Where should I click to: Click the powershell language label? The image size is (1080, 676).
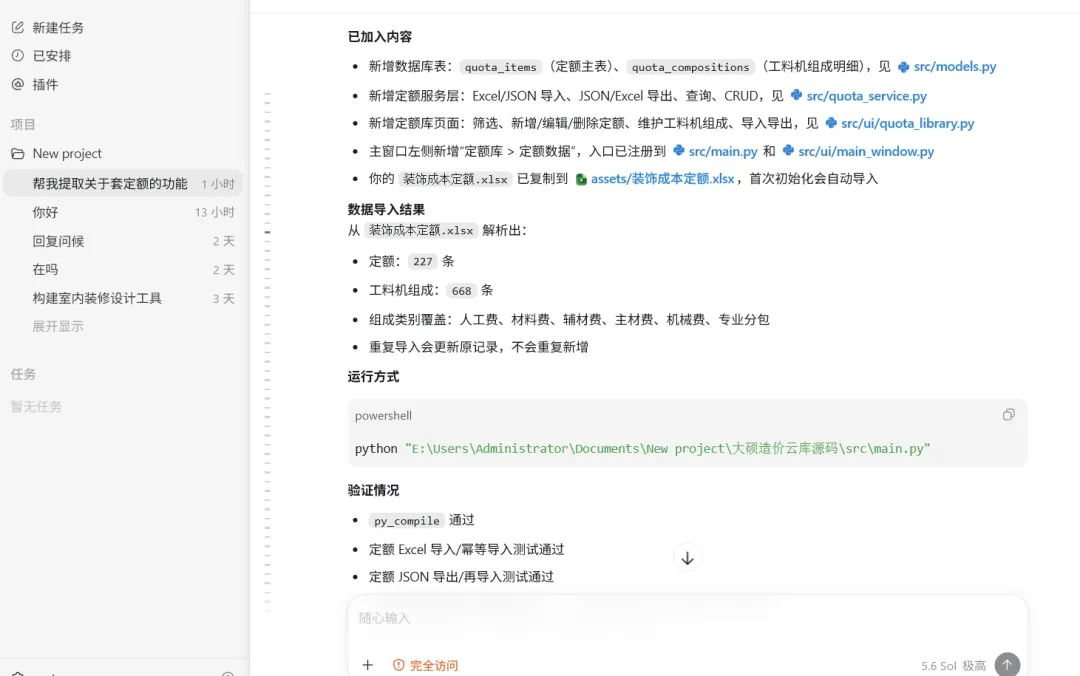383,416
